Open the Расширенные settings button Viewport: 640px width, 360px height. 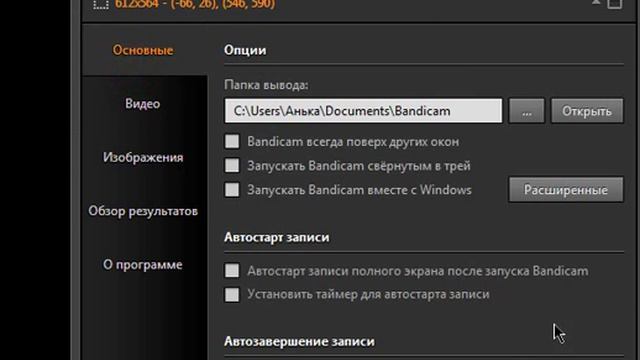(x=566, y=189)
